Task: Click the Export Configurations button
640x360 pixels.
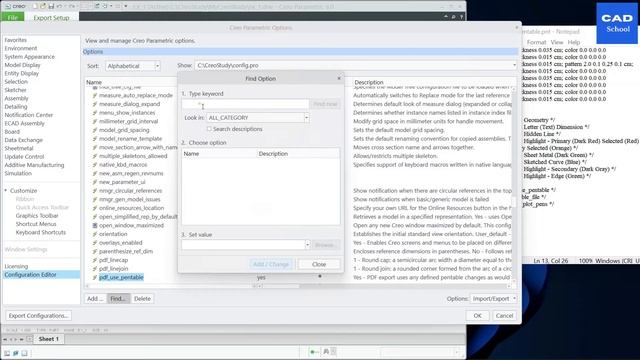Action: tap(38, 316)
